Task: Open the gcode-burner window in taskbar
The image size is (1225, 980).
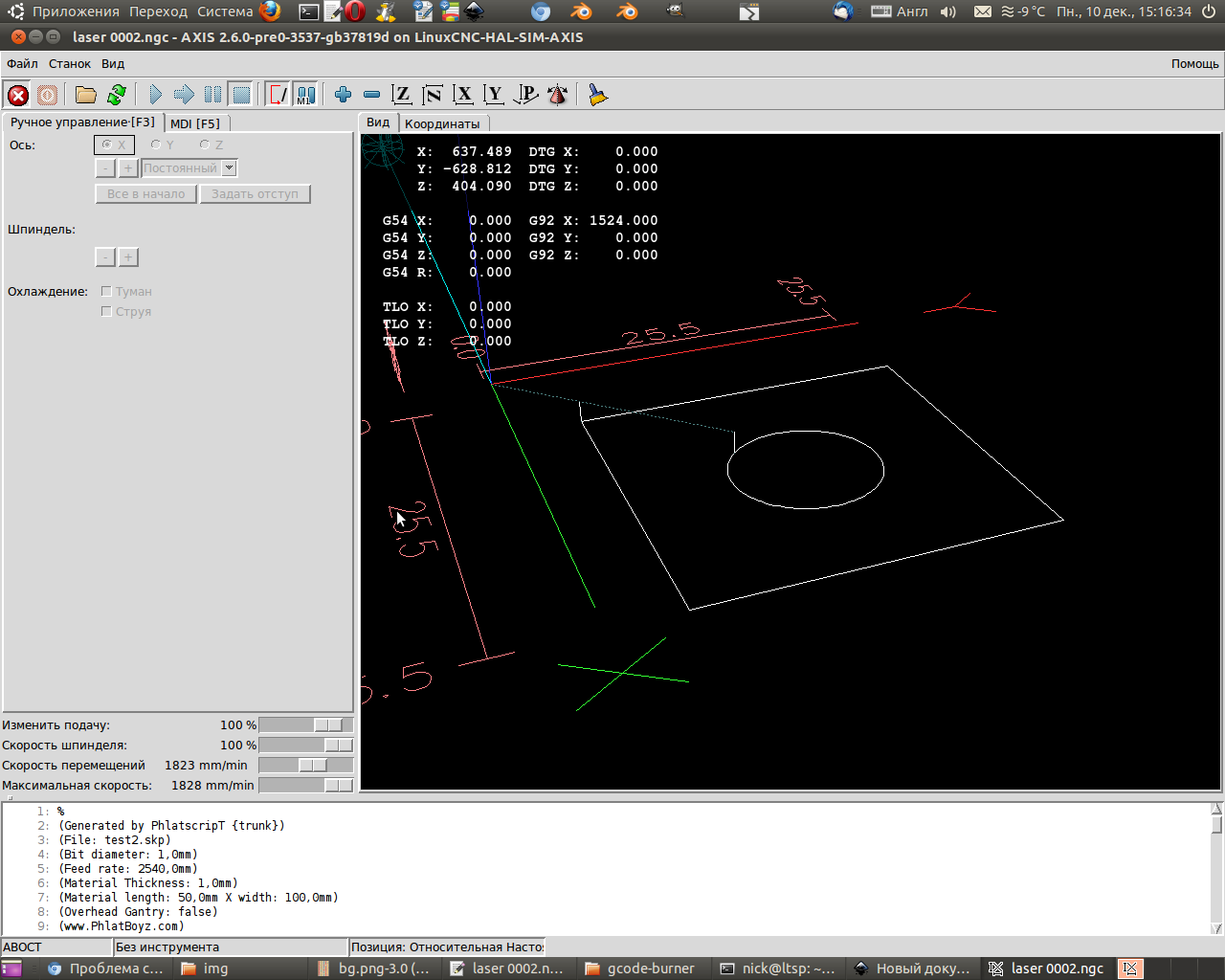Action: coord(641,969)
